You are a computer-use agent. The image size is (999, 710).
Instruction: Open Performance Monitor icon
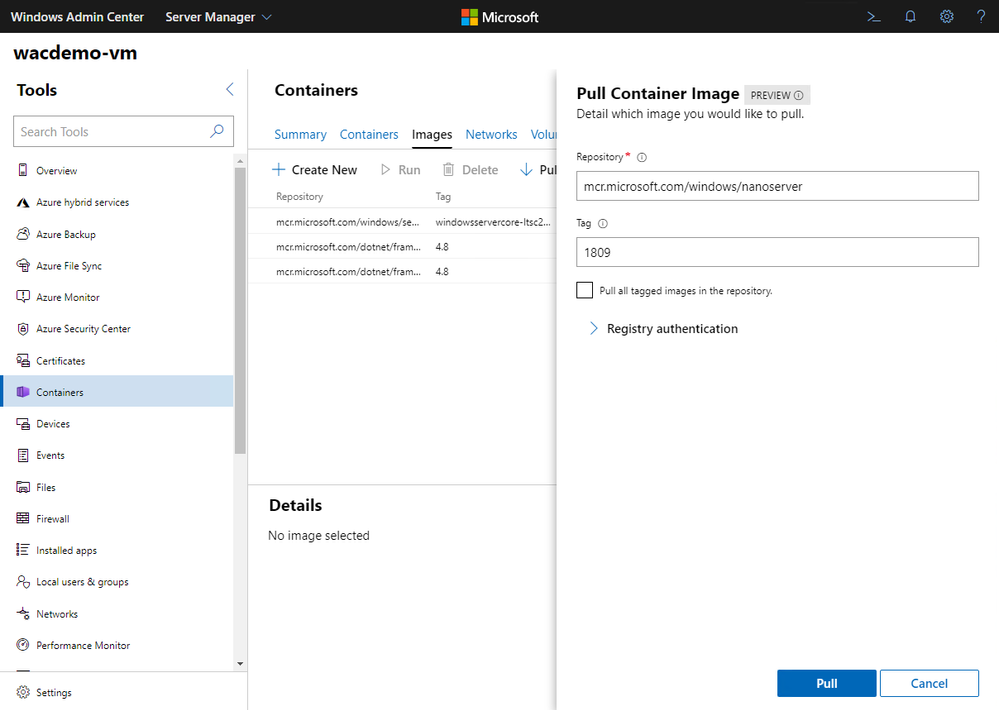(x=23, y=644)
